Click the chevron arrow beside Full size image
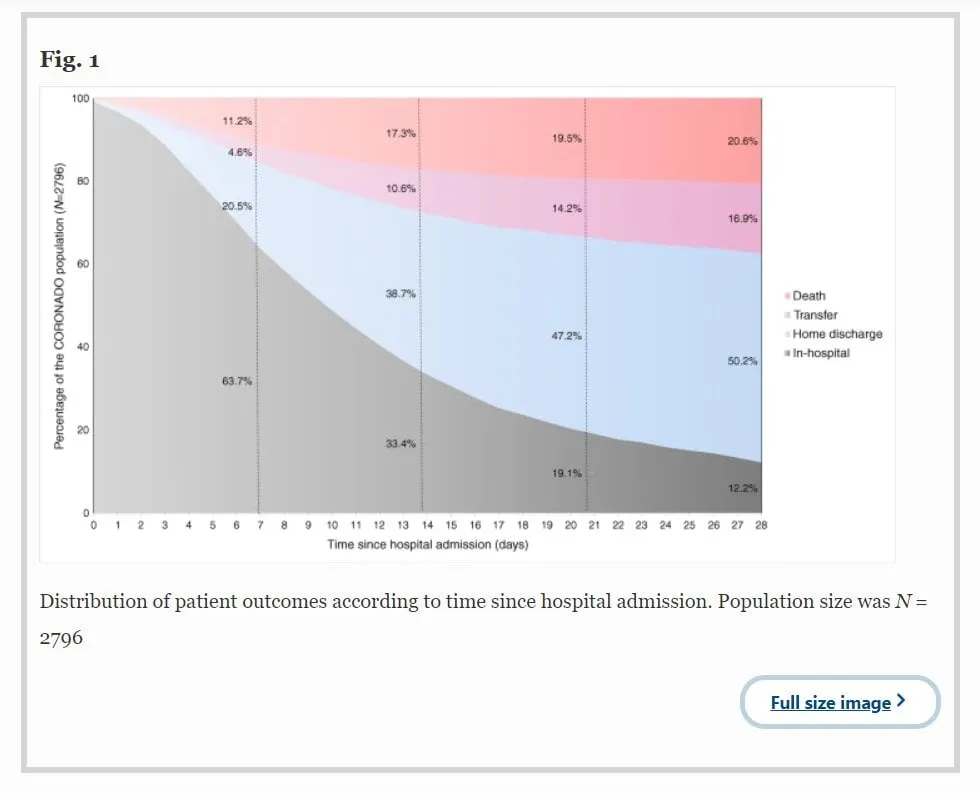 [902, 701]
